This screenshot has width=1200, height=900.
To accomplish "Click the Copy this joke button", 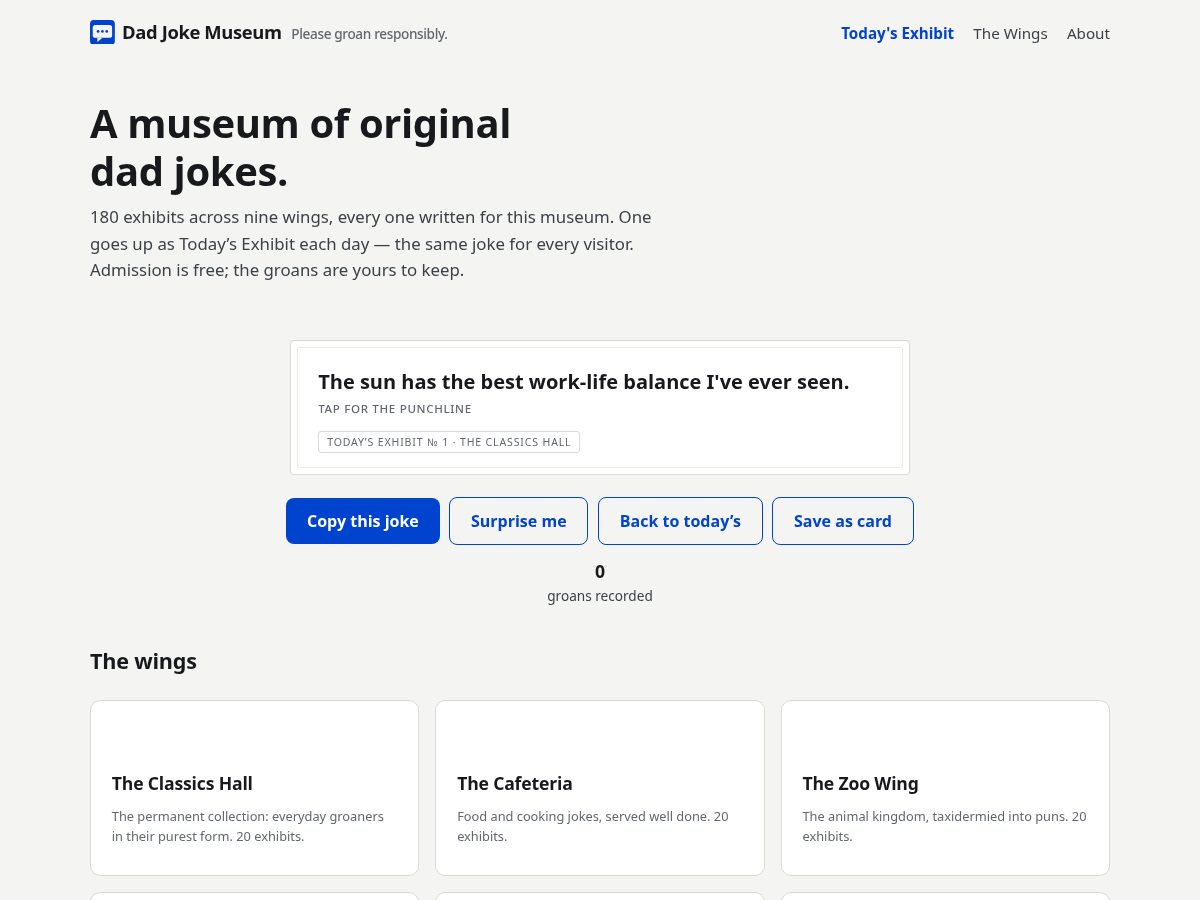I will [363, 521].
